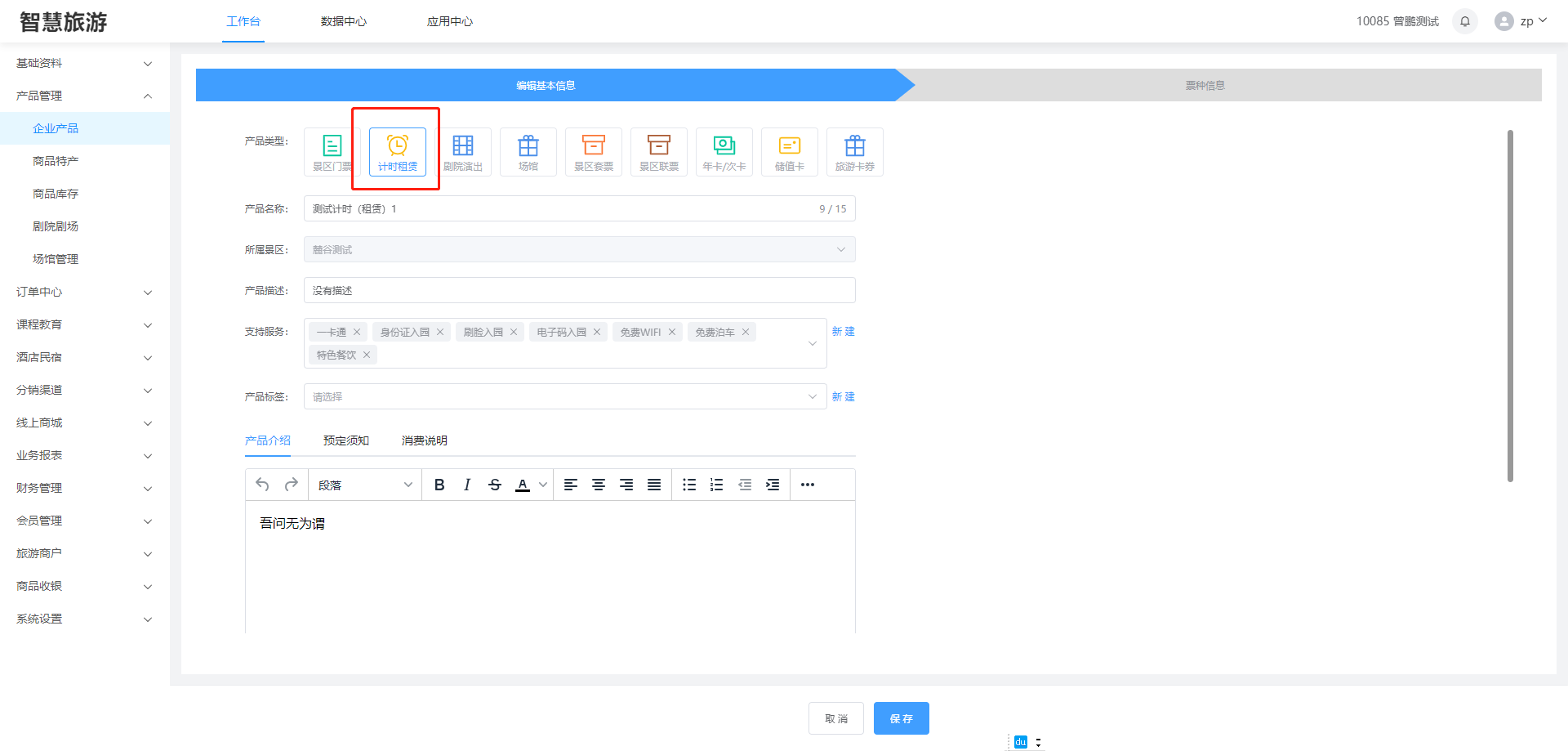
Task: Open the text color picker arrow
Action: [x=543, y=485]
